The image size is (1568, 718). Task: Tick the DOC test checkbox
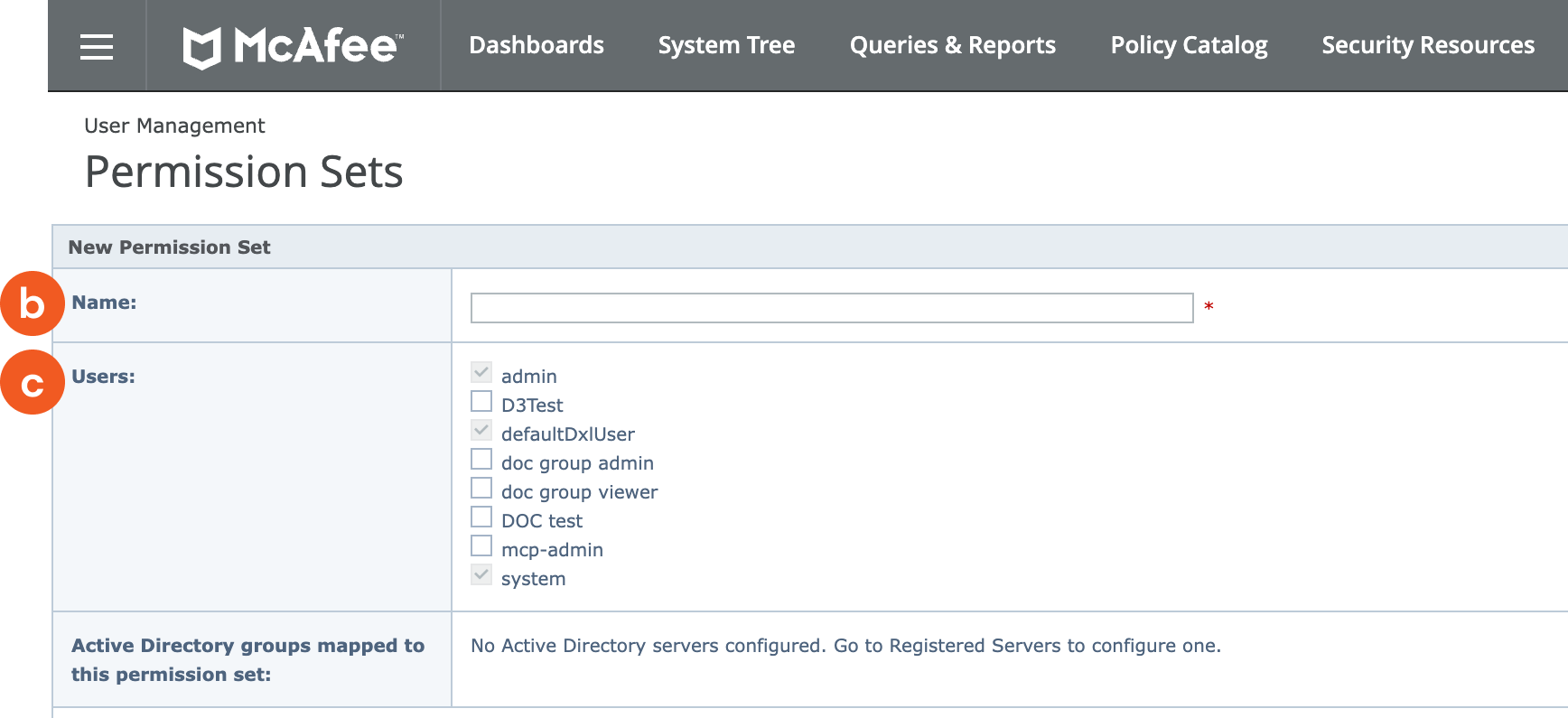(x=481, y=518)
